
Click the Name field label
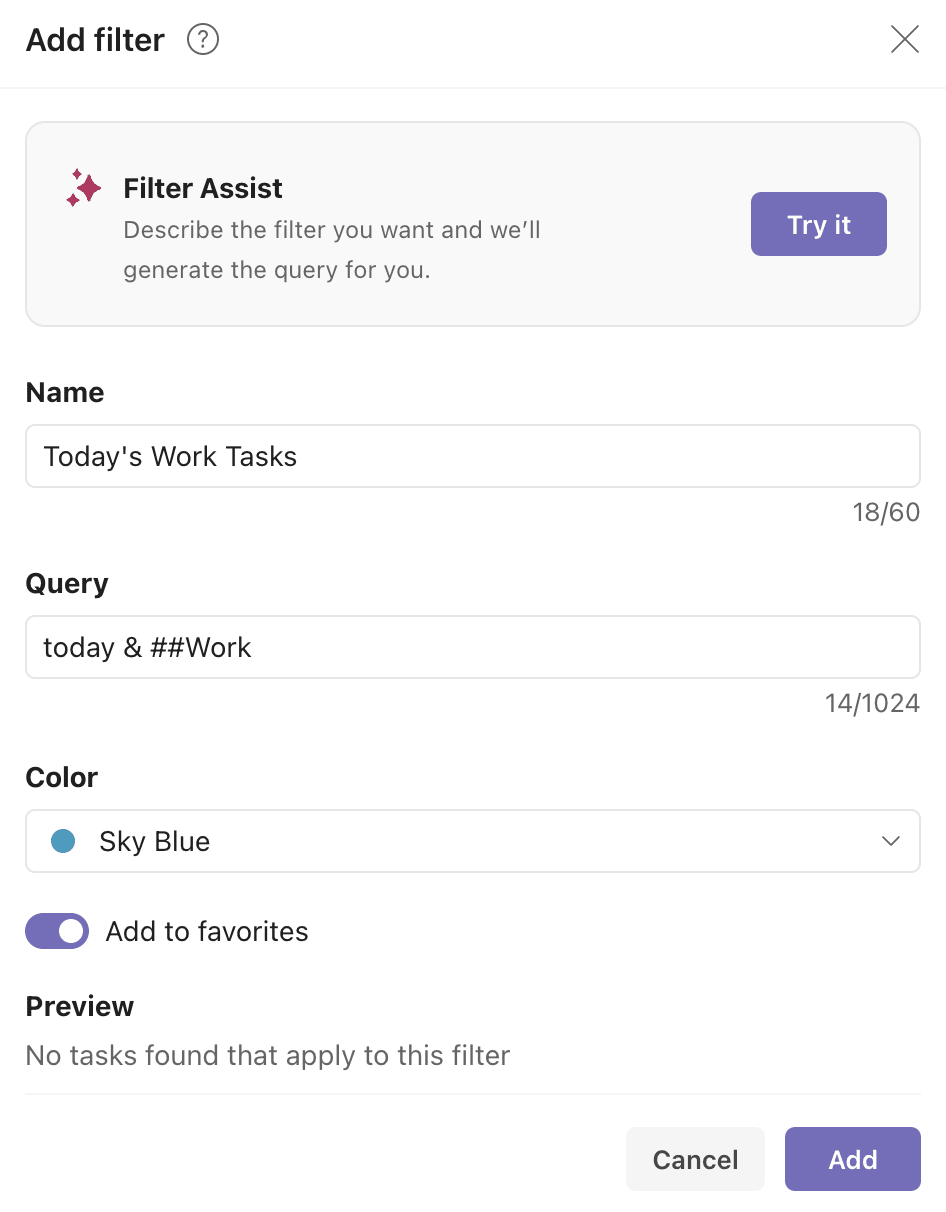pyautogui.click(x=65, y=393)
